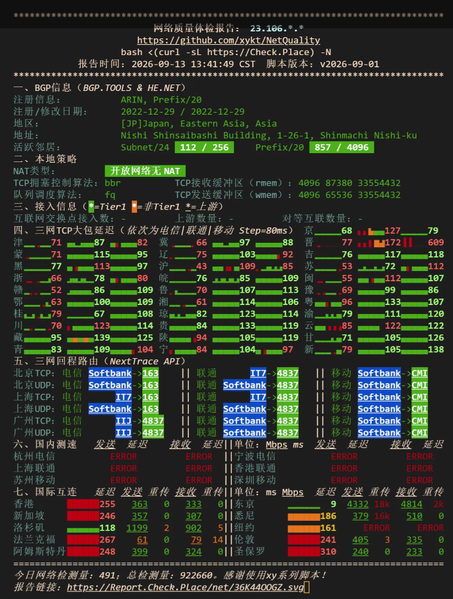The image size is (453, 599).
Task: Click the bash curl Check.Place command line
Action: point(226,52)
